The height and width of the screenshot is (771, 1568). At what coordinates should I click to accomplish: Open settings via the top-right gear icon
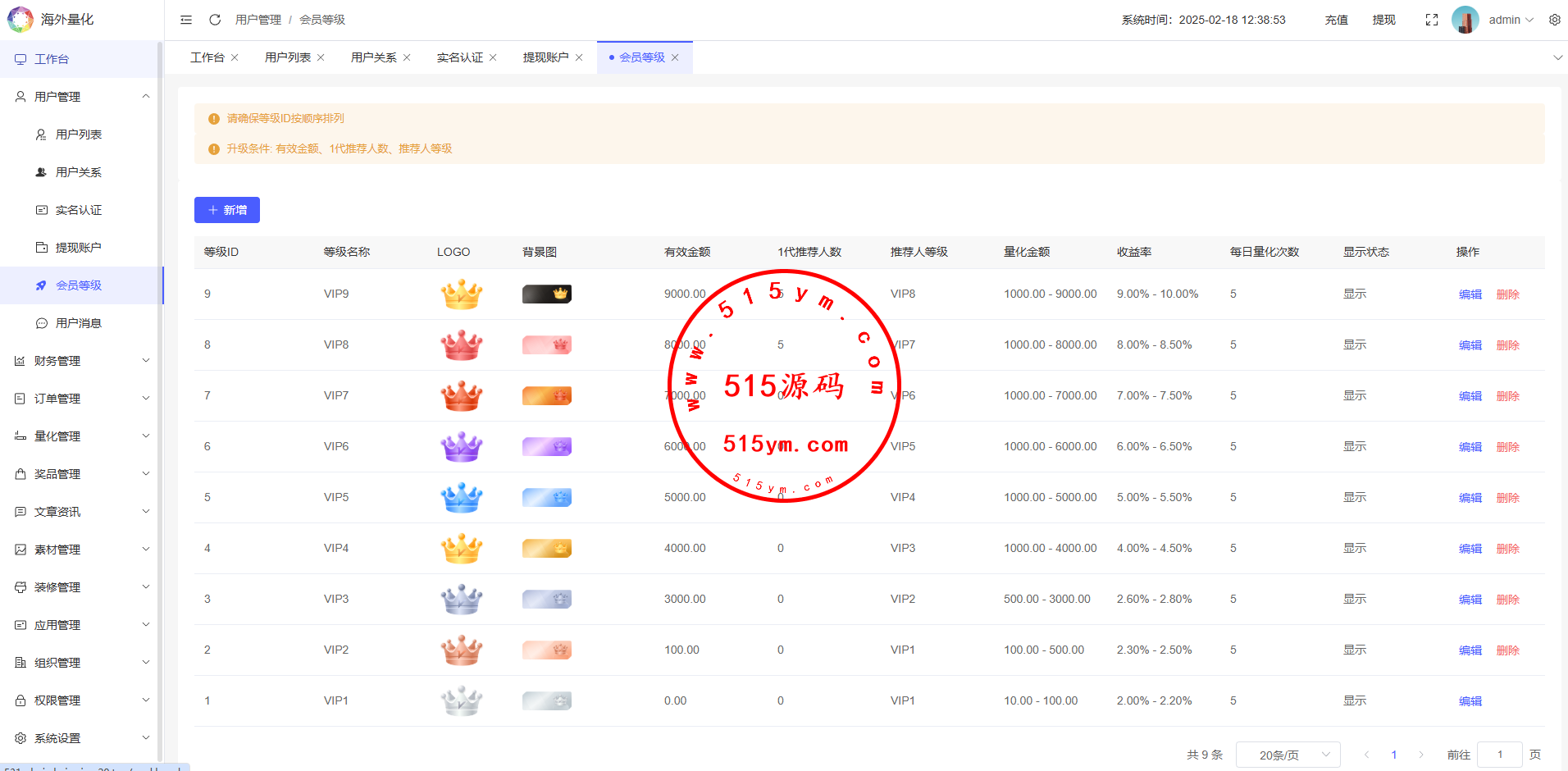(1554, 20)
